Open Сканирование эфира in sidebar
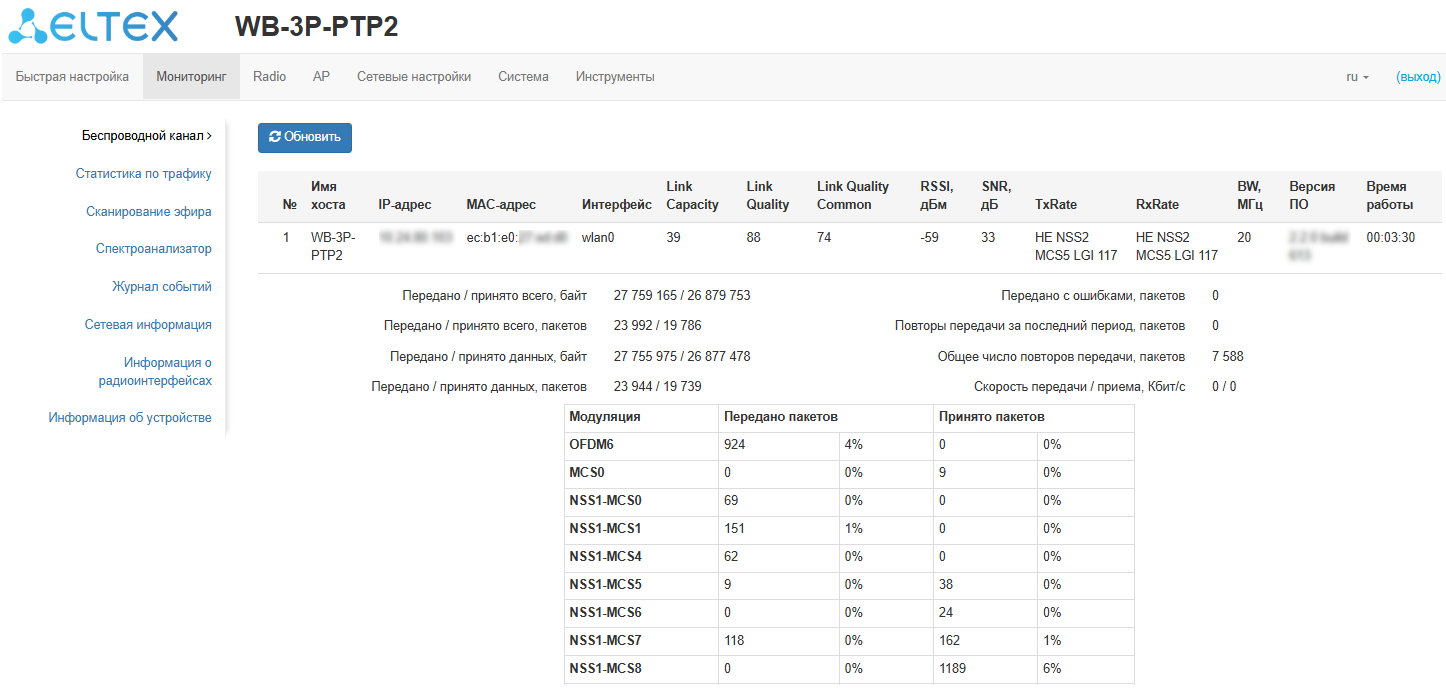 (x=148, y=212)
